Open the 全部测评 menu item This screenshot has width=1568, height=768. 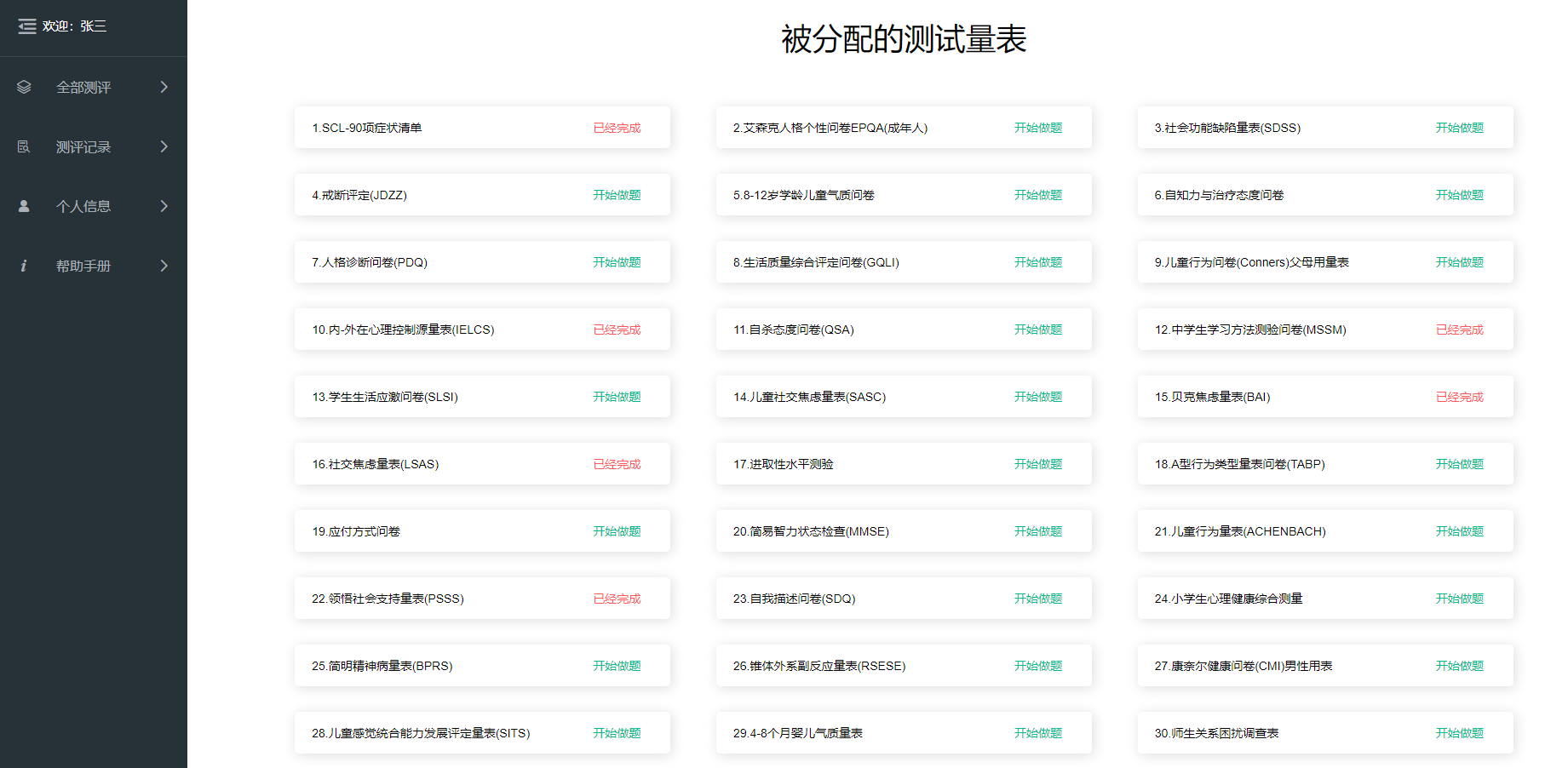(94, 87)
